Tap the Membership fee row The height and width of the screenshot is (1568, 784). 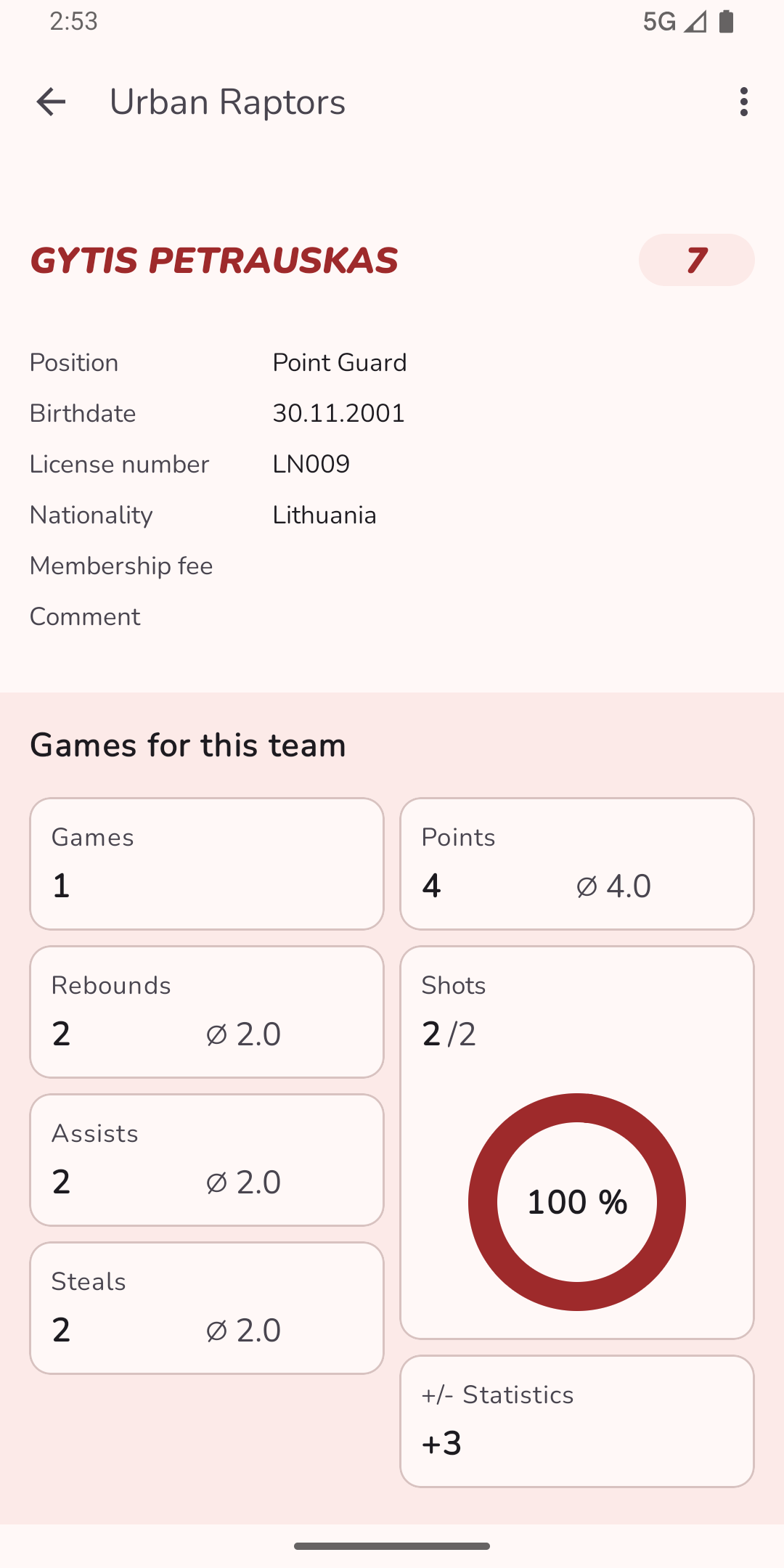(121, 566)
